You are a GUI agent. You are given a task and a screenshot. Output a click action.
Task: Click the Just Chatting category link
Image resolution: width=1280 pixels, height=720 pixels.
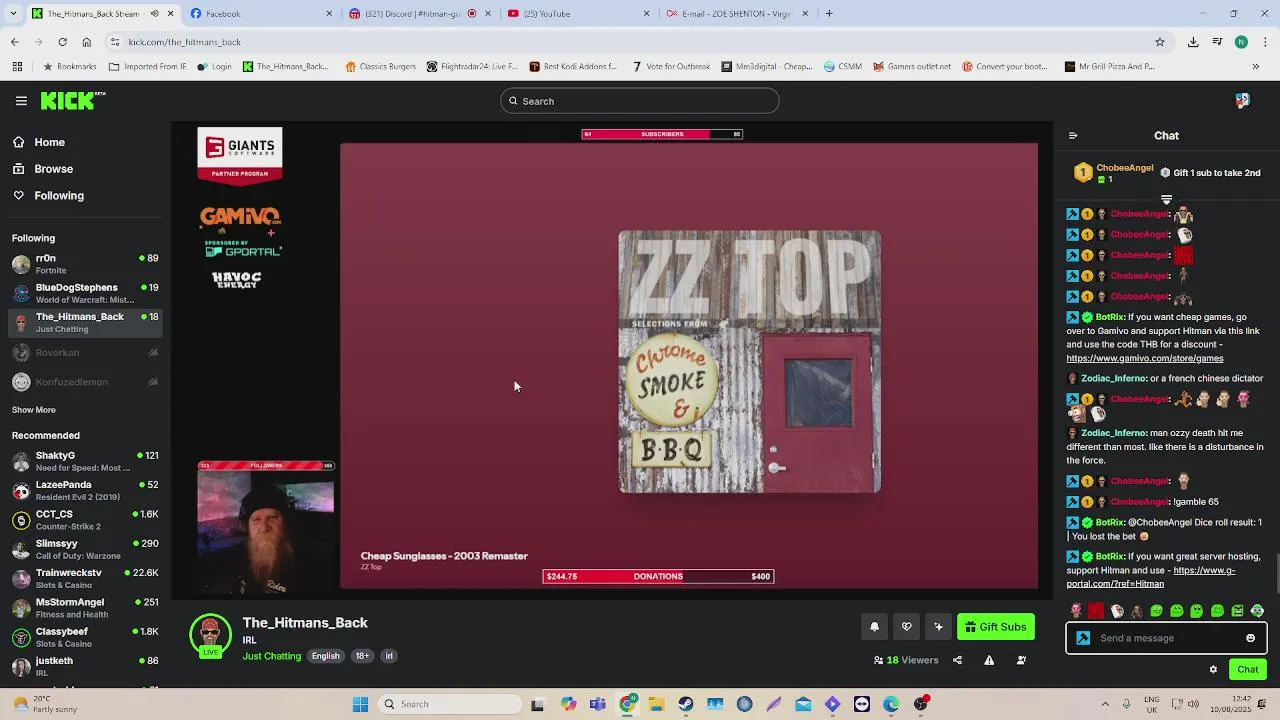[x=272, y=656]
